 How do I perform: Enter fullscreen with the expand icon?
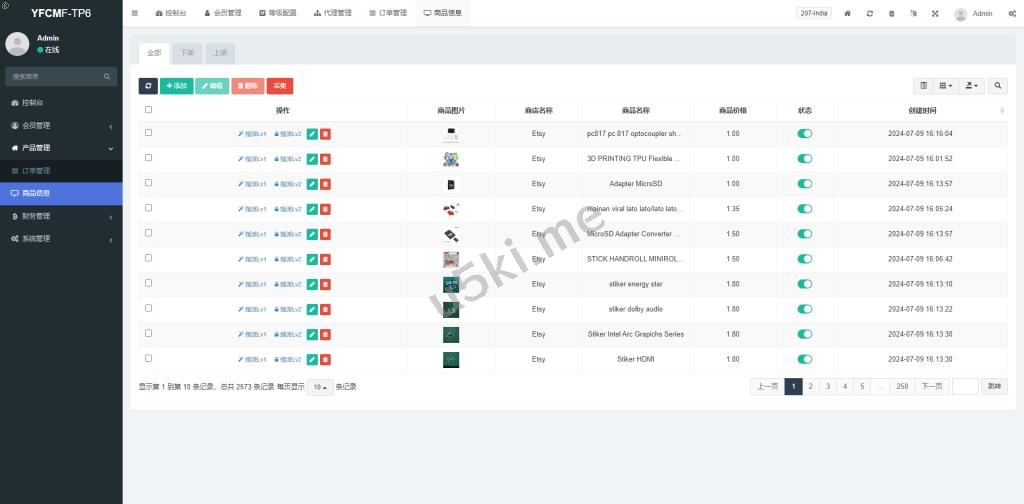(x=935, y=14)
